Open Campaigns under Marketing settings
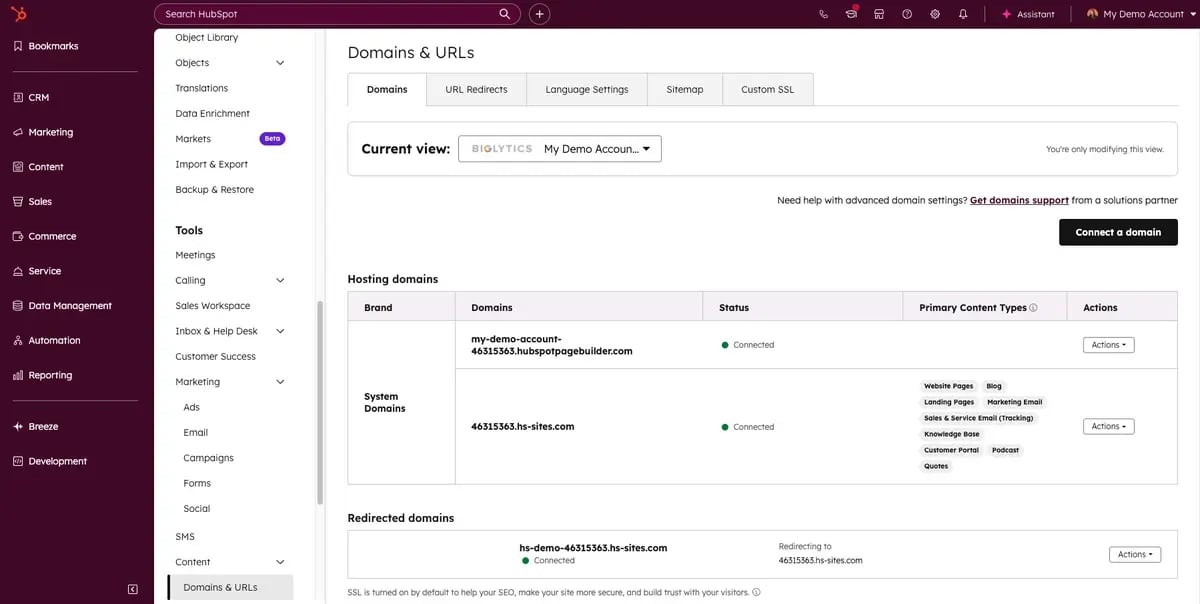Screen dimensions: 1200x604 click(x=208, y=458)
